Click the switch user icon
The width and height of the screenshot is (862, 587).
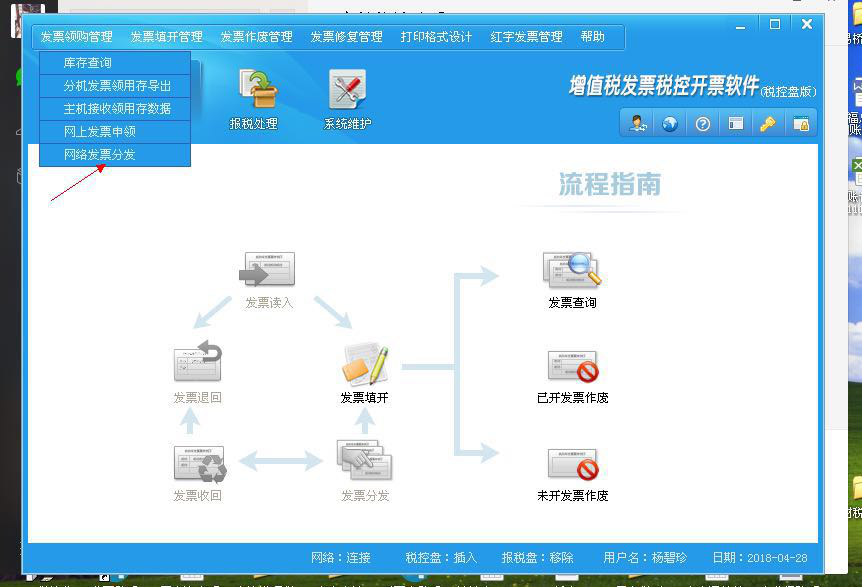coord(636,124)
